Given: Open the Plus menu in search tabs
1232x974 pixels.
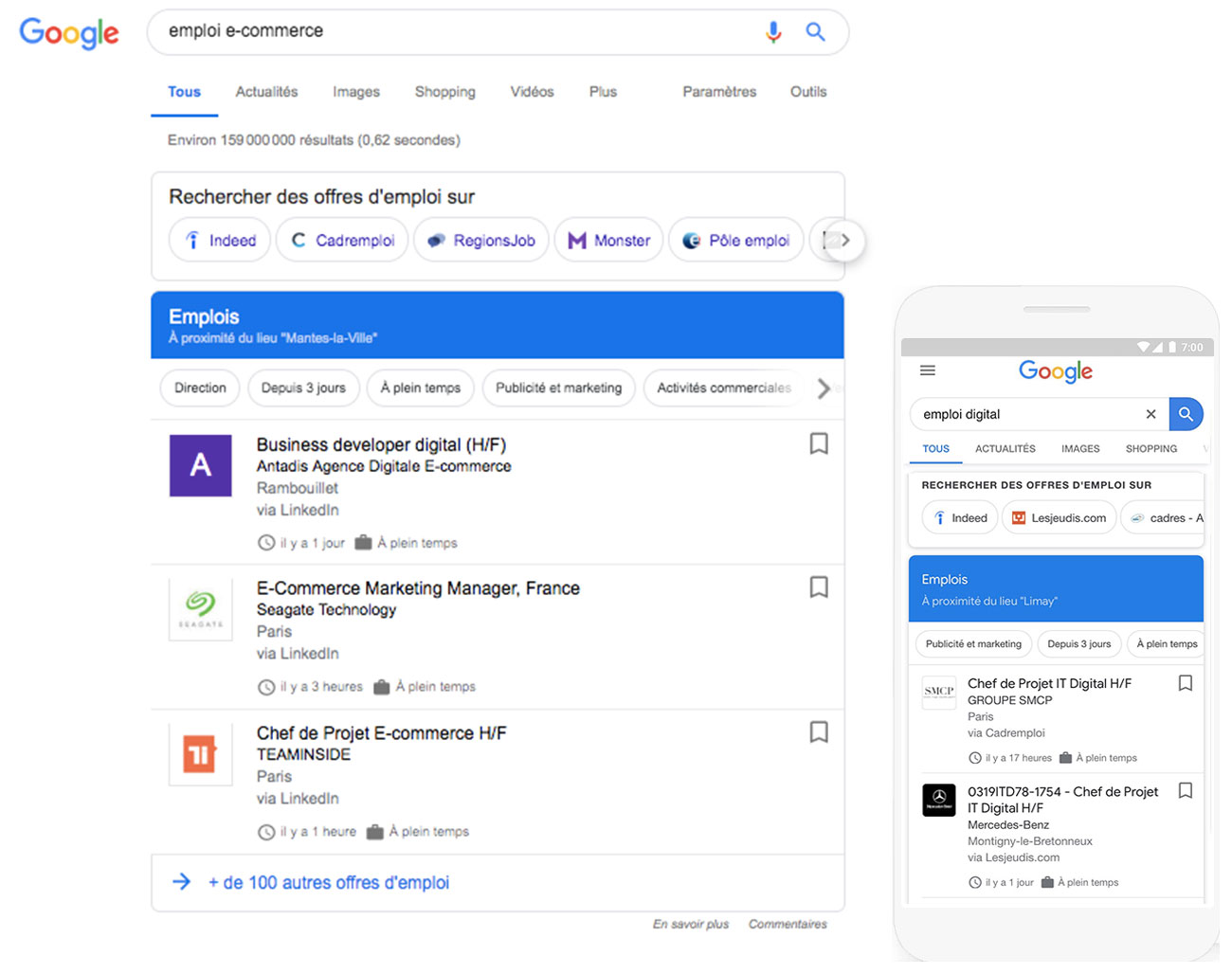Looking at the screenshot, I should click(603, 92).
